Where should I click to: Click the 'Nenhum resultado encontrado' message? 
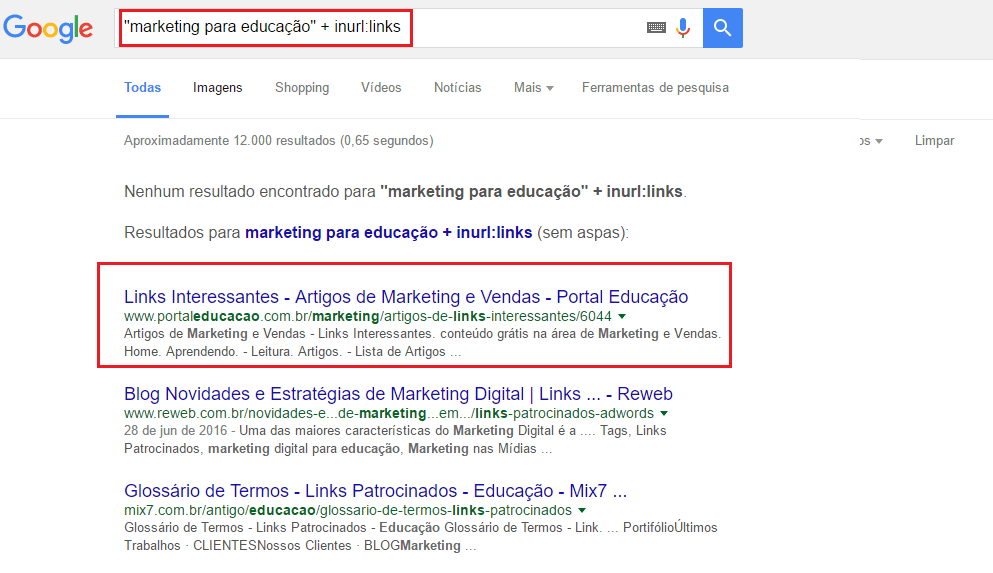[x=405, y=191]
